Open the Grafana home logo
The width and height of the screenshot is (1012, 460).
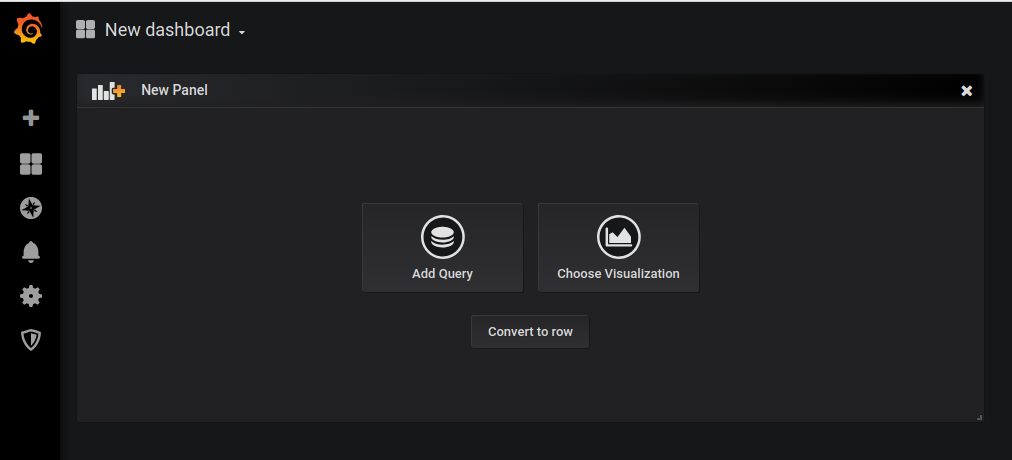pyautogui.click(x=29, y=30)
